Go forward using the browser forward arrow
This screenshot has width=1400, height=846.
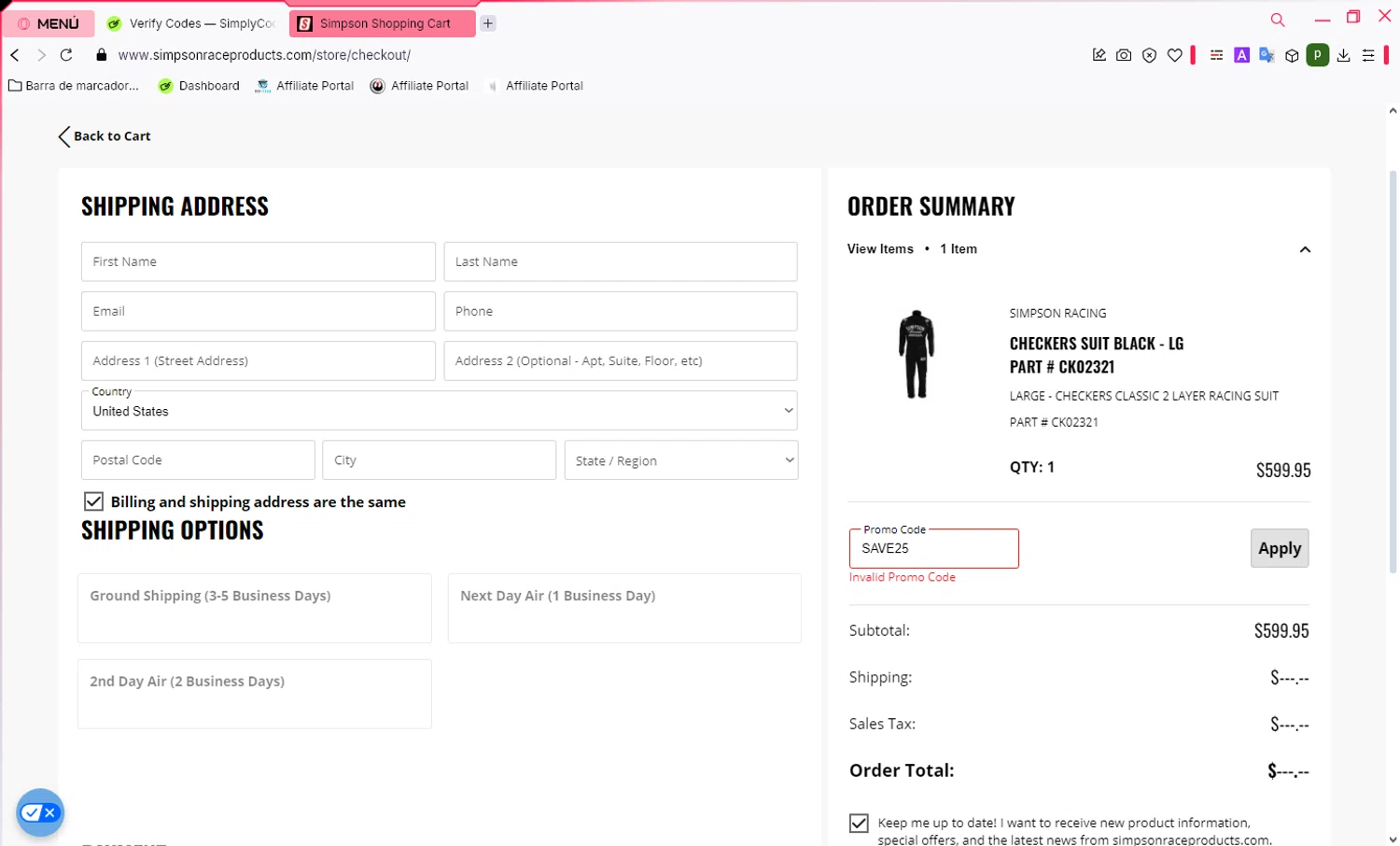pyautogui.click(x=41, y=55)
